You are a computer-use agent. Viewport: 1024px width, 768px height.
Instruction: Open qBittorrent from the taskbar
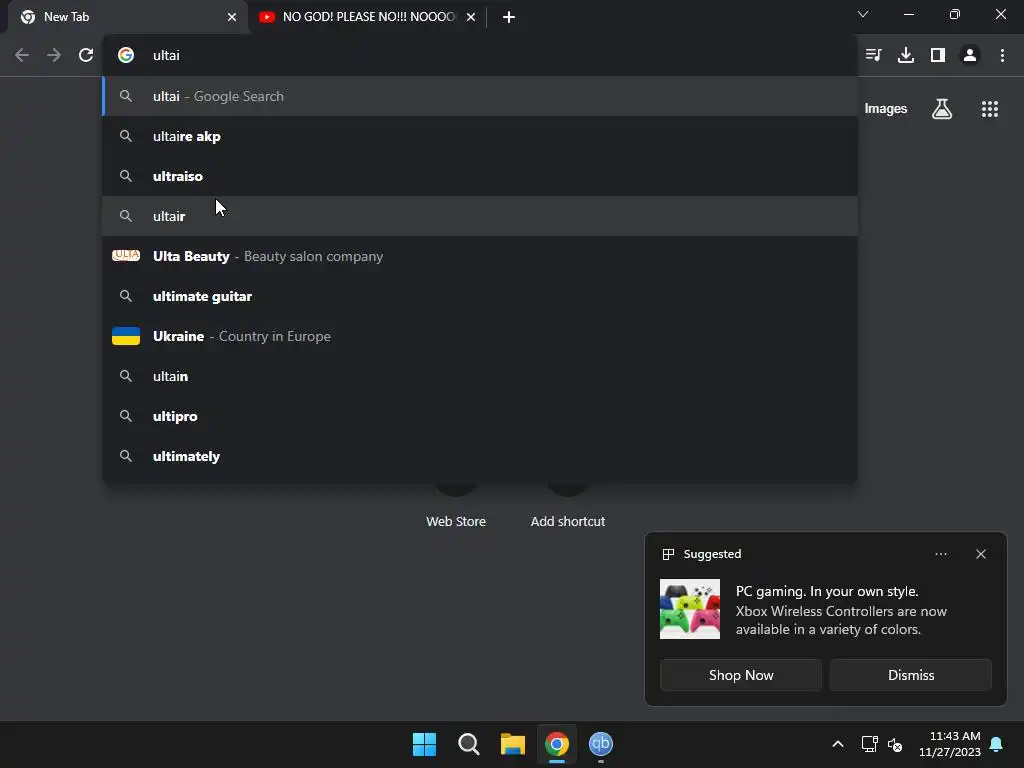tap(601, 744)
